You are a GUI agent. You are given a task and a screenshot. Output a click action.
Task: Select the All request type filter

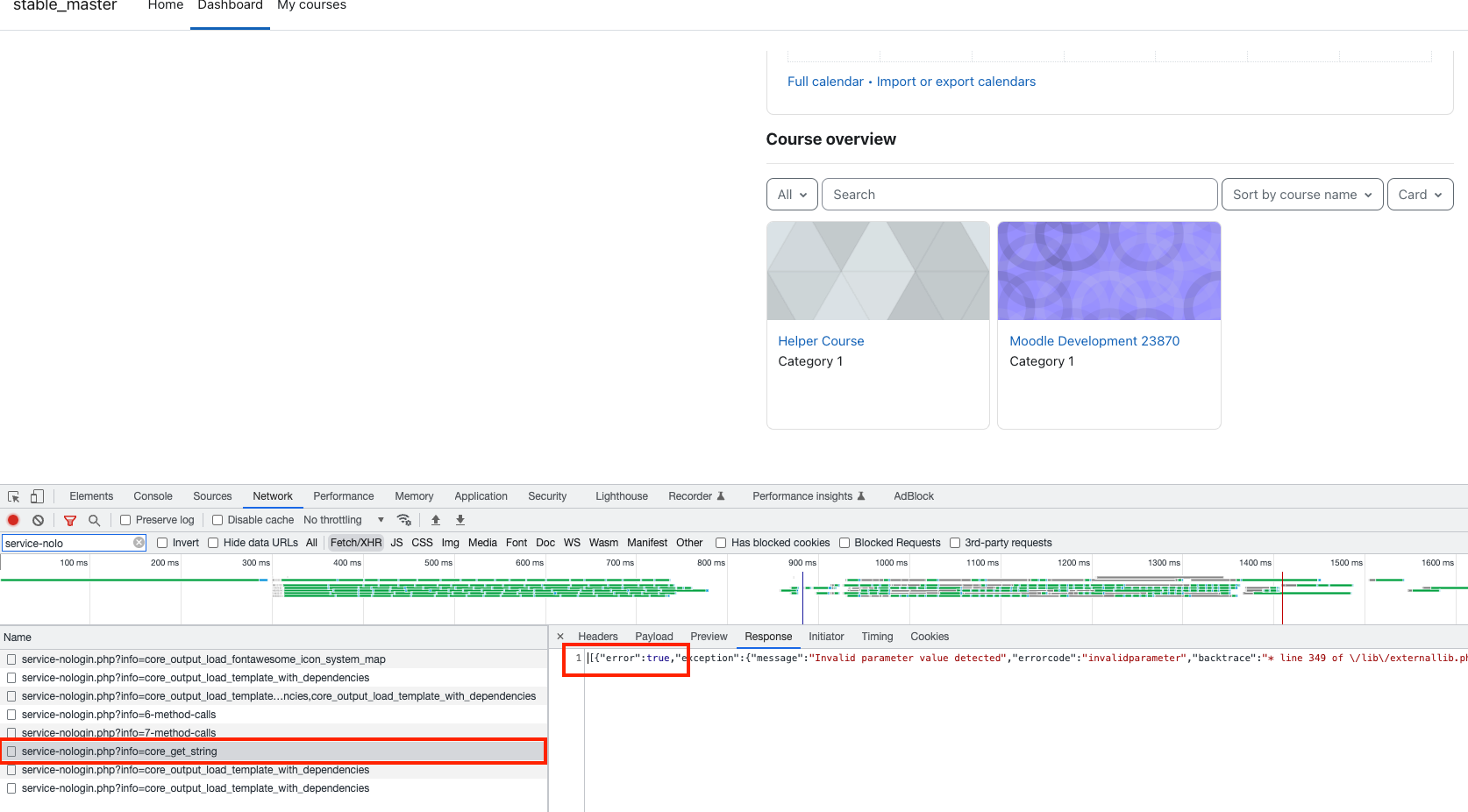(x=311, y=543)
